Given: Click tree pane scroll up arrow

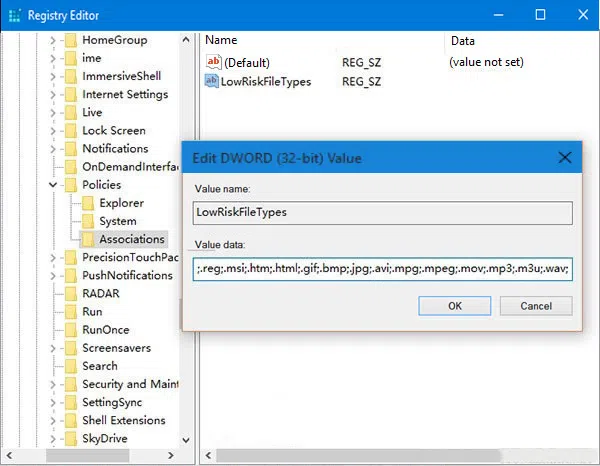Looking at the screenshot, I should [x=186, y=39].
